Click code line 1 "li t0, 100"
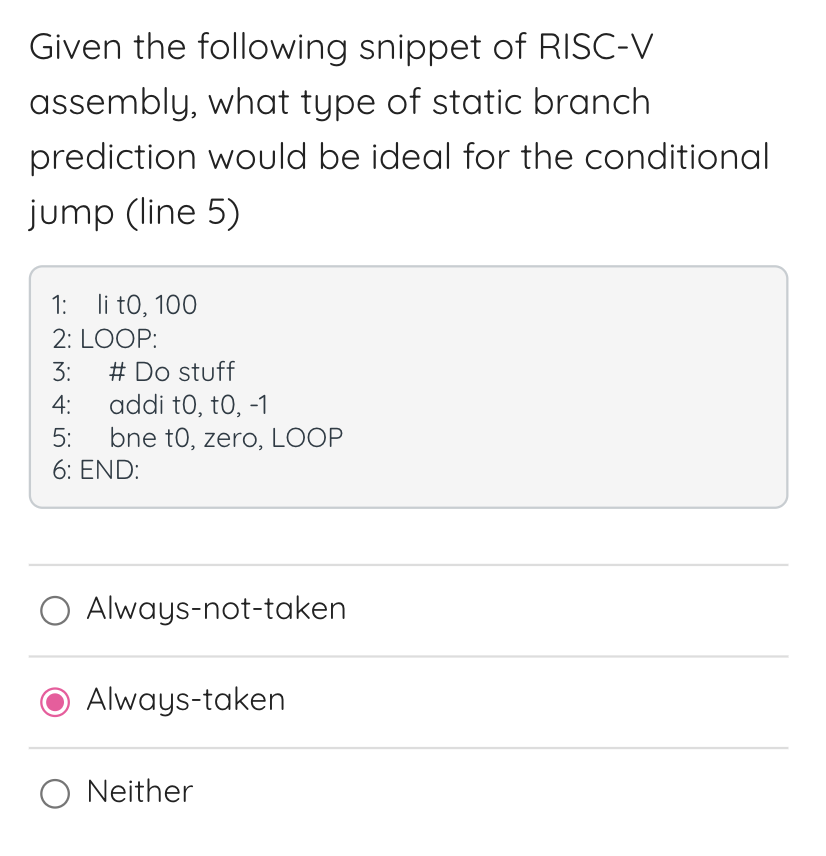This screenshot has height=856, width=826. [x=146, y=305]
